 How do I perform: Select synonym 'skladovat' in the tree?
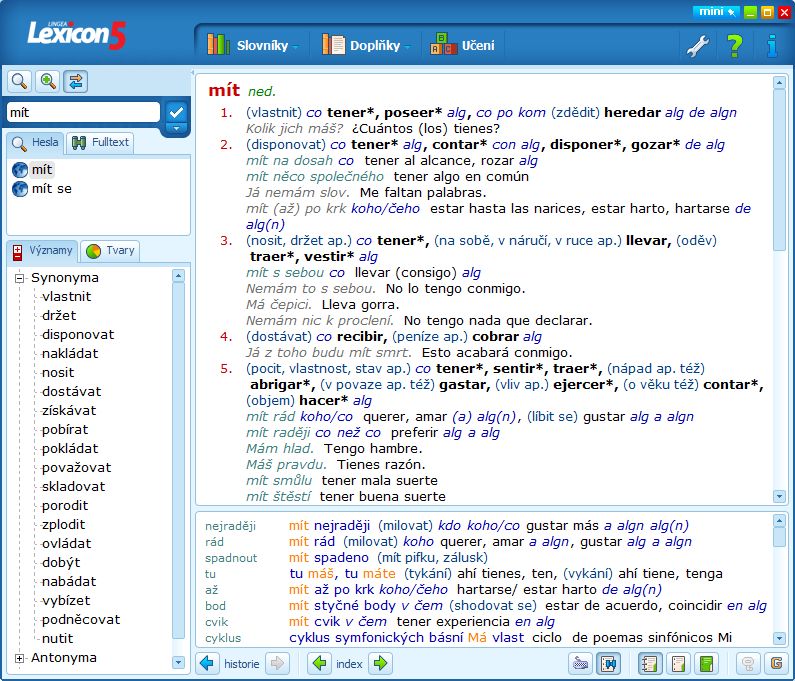point(74,487)
